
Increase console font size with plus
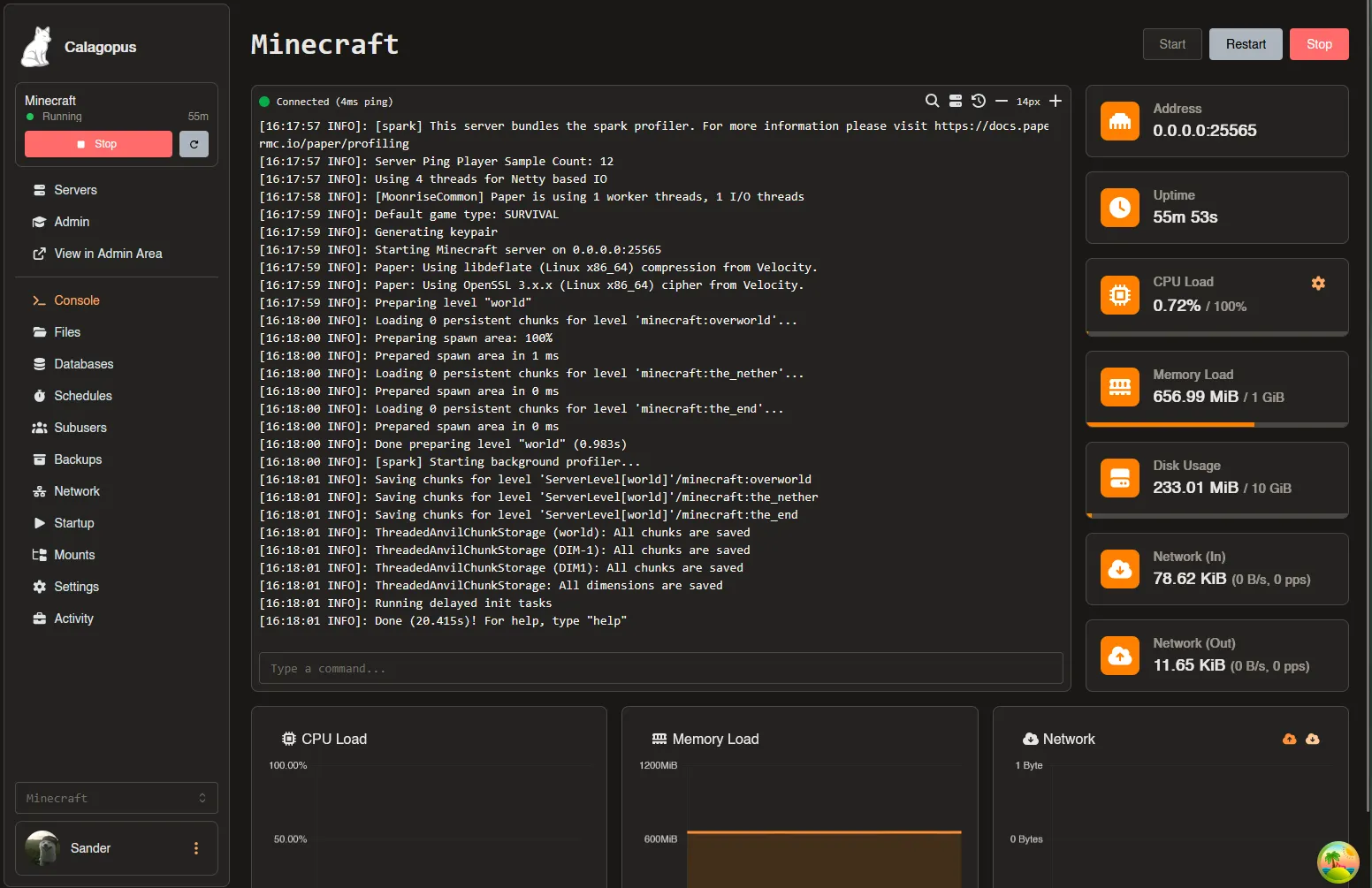click(1056, 101)
